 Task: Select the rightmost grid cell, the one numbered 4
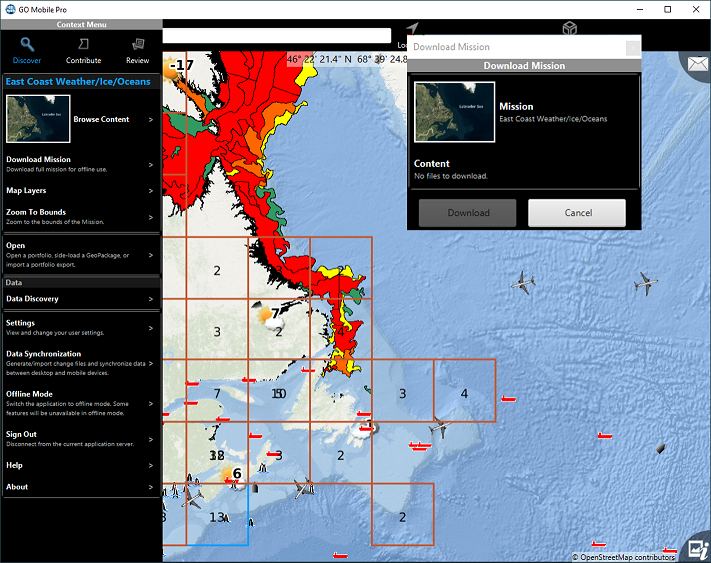tap(464, 391)
